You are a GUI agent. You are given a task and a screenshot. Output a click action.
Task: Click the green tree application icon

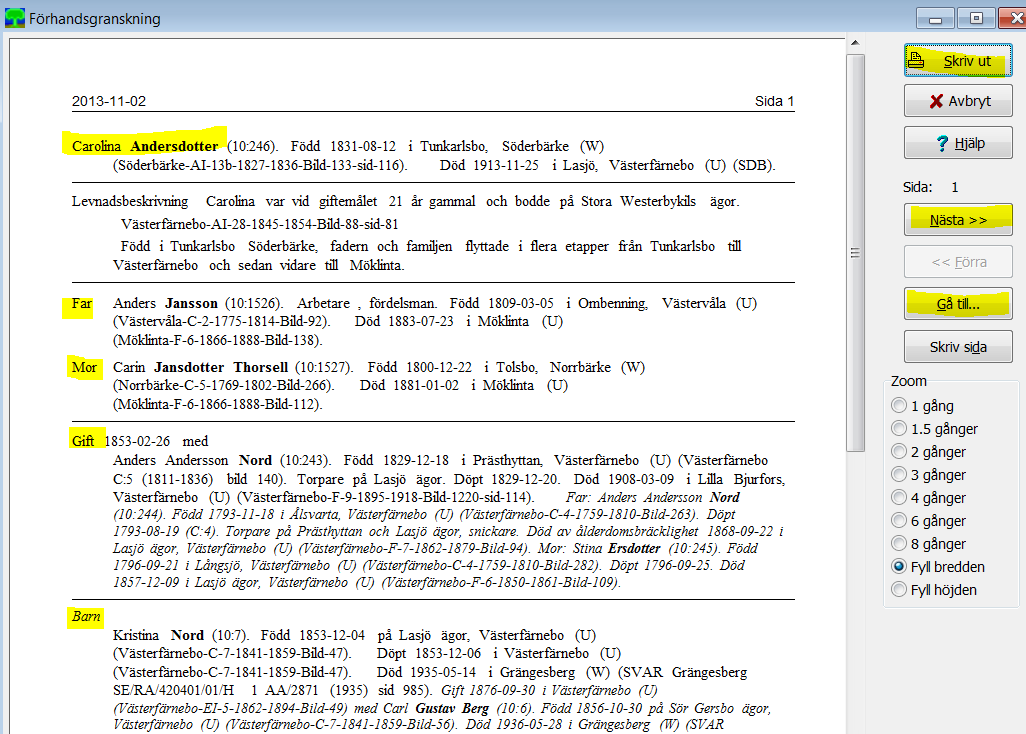tap(14, 18)
